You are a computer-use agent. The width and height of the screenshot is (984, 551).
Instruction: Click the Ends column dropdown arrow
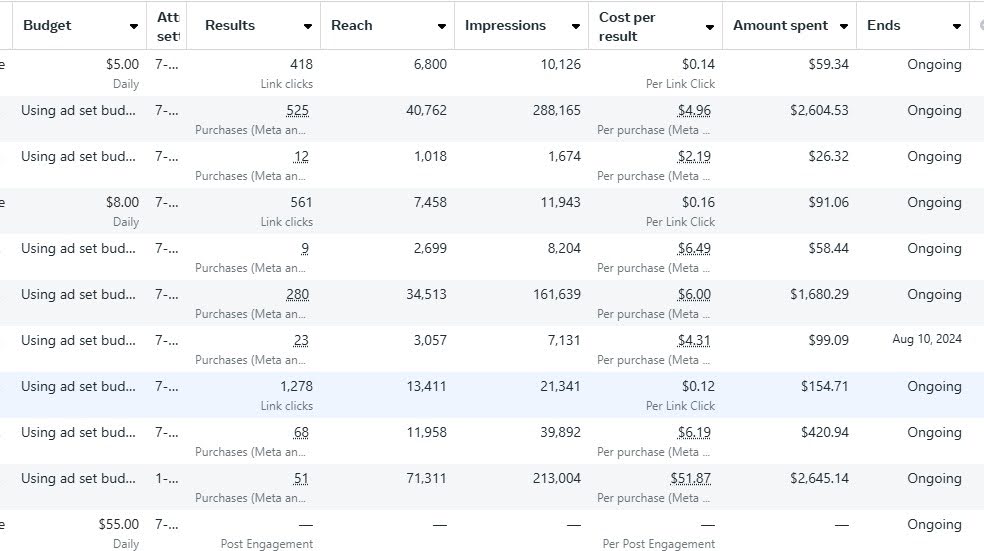(957, 26)
